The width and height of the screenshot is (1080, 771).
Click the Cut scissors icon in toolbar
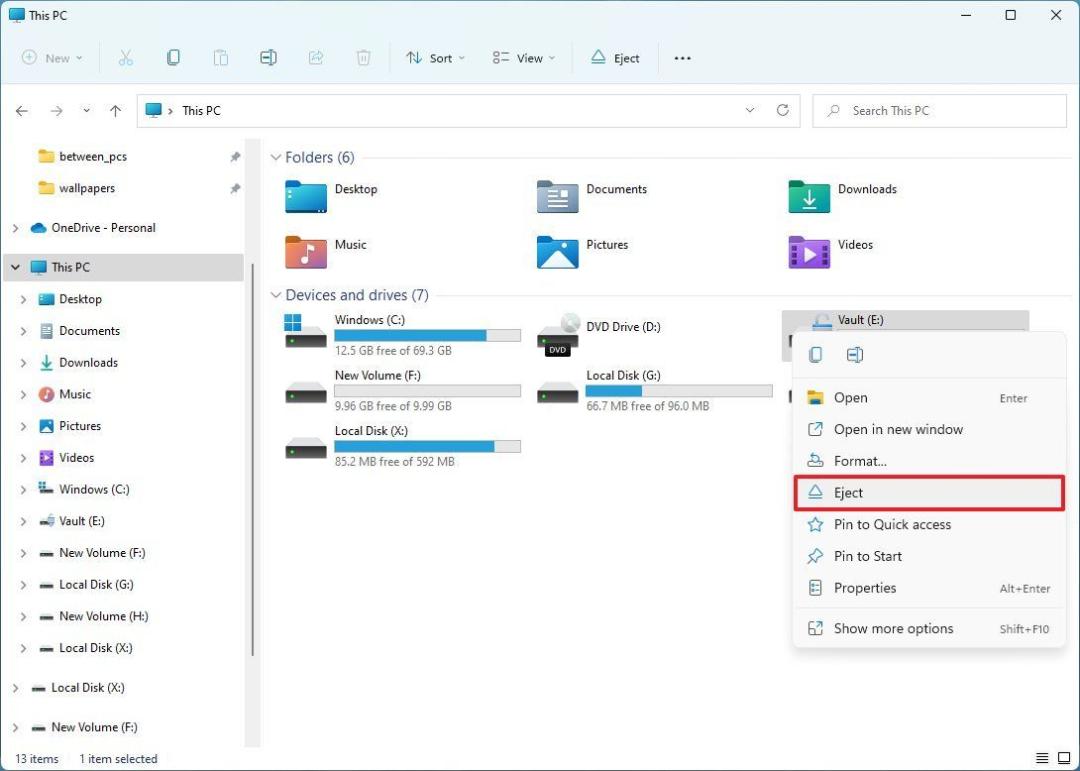[125, 58]
